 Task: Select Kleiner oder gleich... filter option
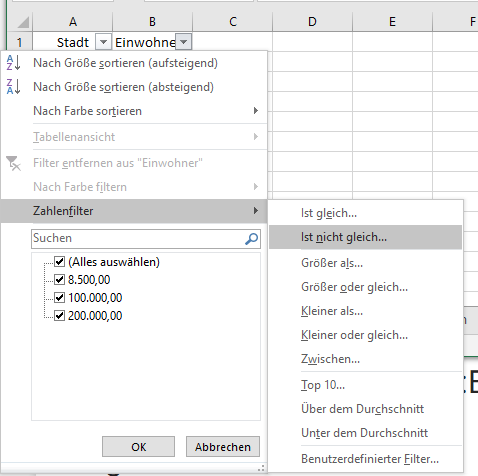[x=366, y=335]
